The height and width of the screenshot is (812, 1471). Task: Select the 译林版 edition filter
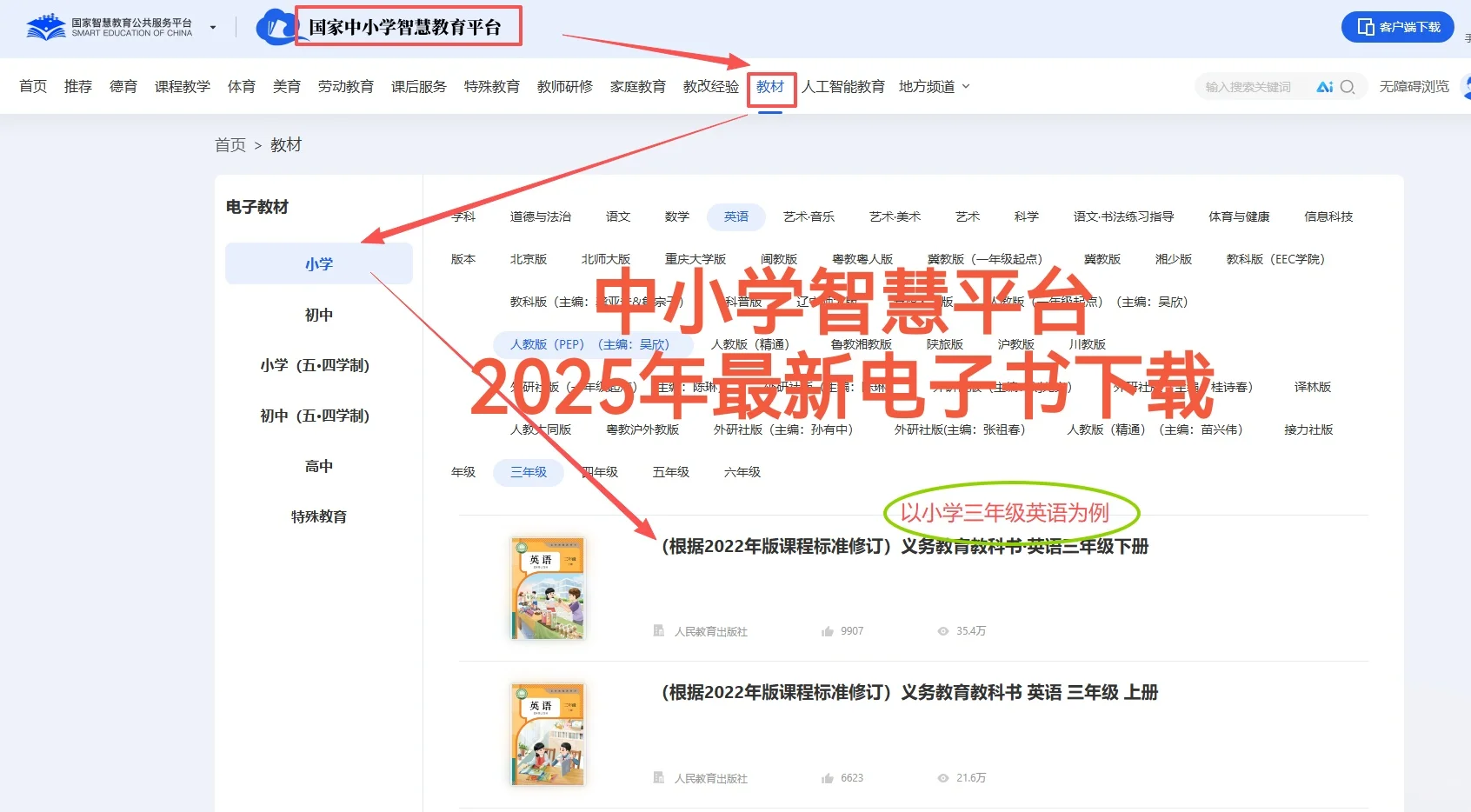coord(1313,387)
